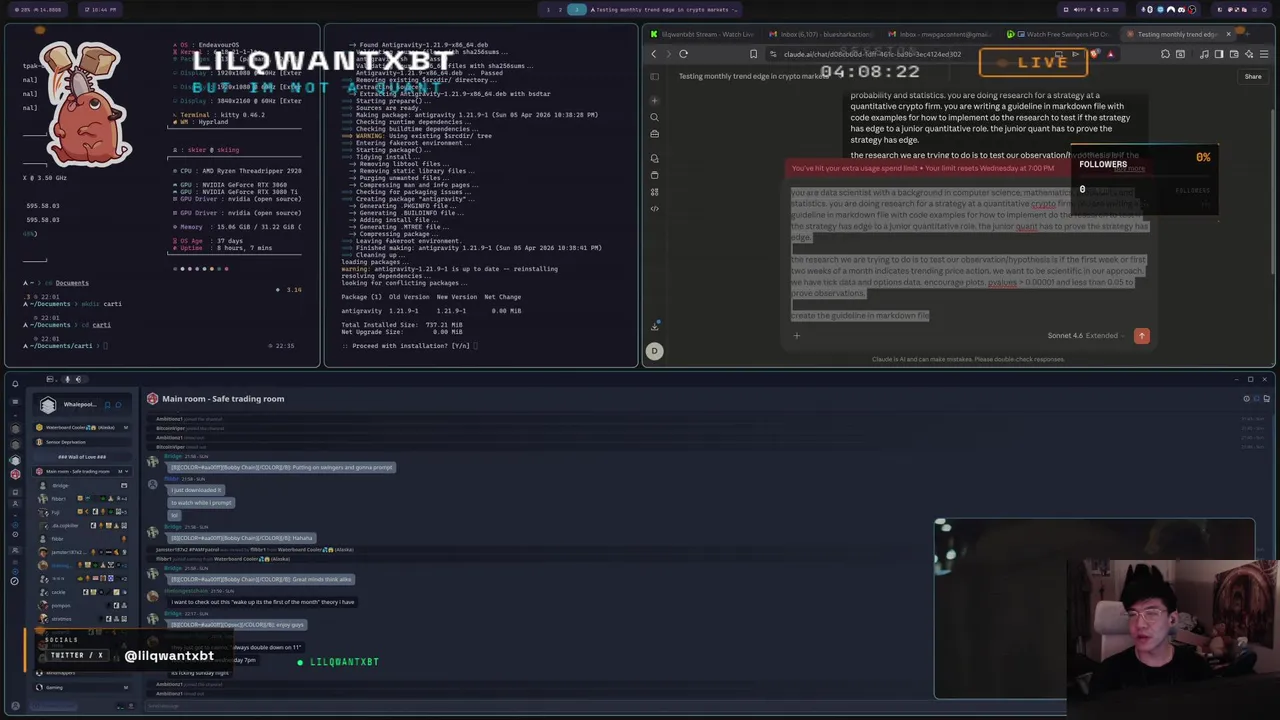The image size is (1280, 720).
Task: Click the browser back arrow
Action: tap(654, 54)
